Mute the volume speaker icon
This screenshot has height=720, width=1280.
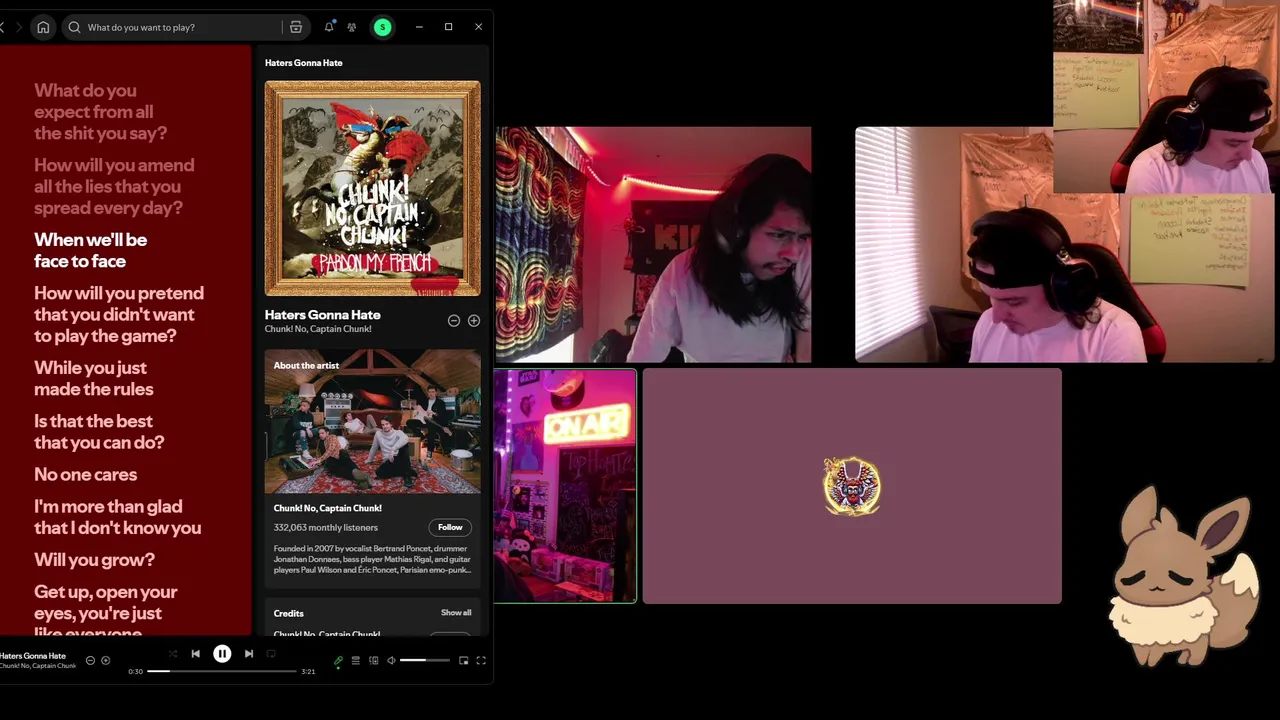click(x=391, y=660)
